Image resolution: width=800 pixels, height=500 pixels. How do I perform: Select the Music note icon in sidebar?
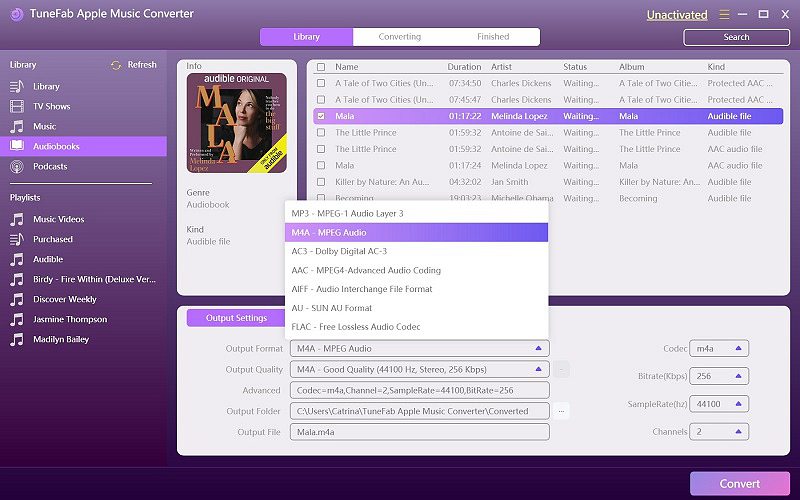point(17,127)
